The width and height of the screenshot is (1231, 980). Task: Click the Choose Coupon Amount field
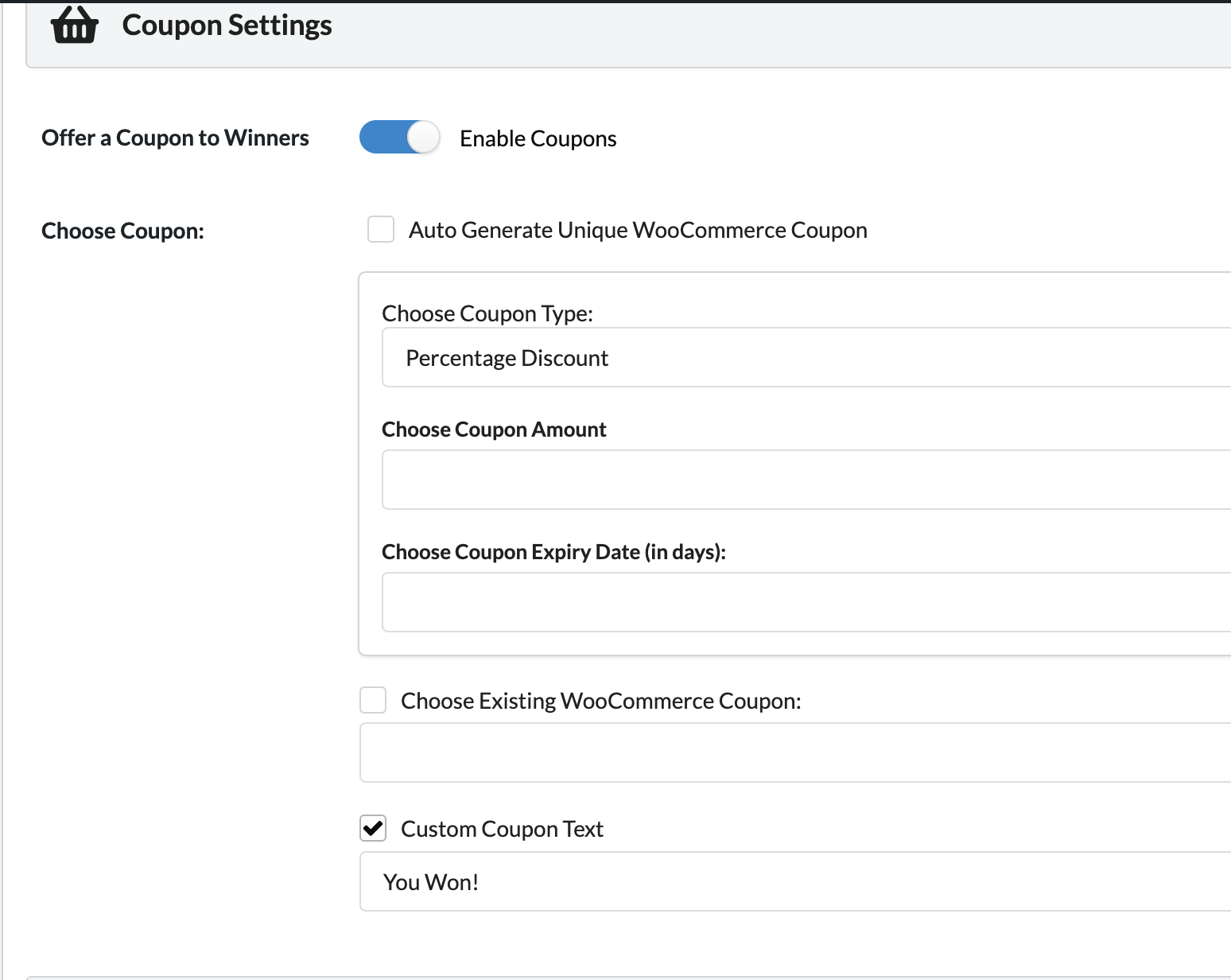click(x=806, y=480)
